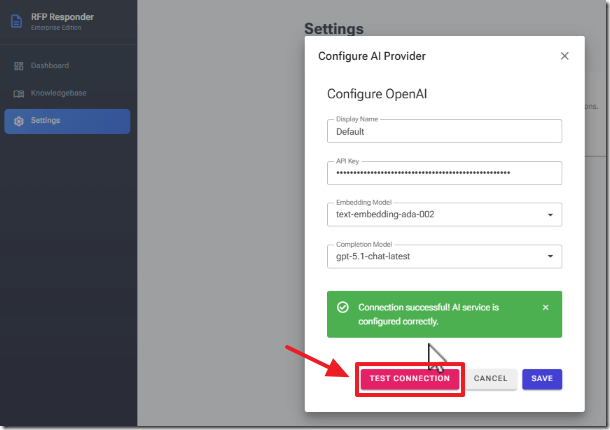Save the OpenAI configuration
610x430 pixels.
point(542,379)
